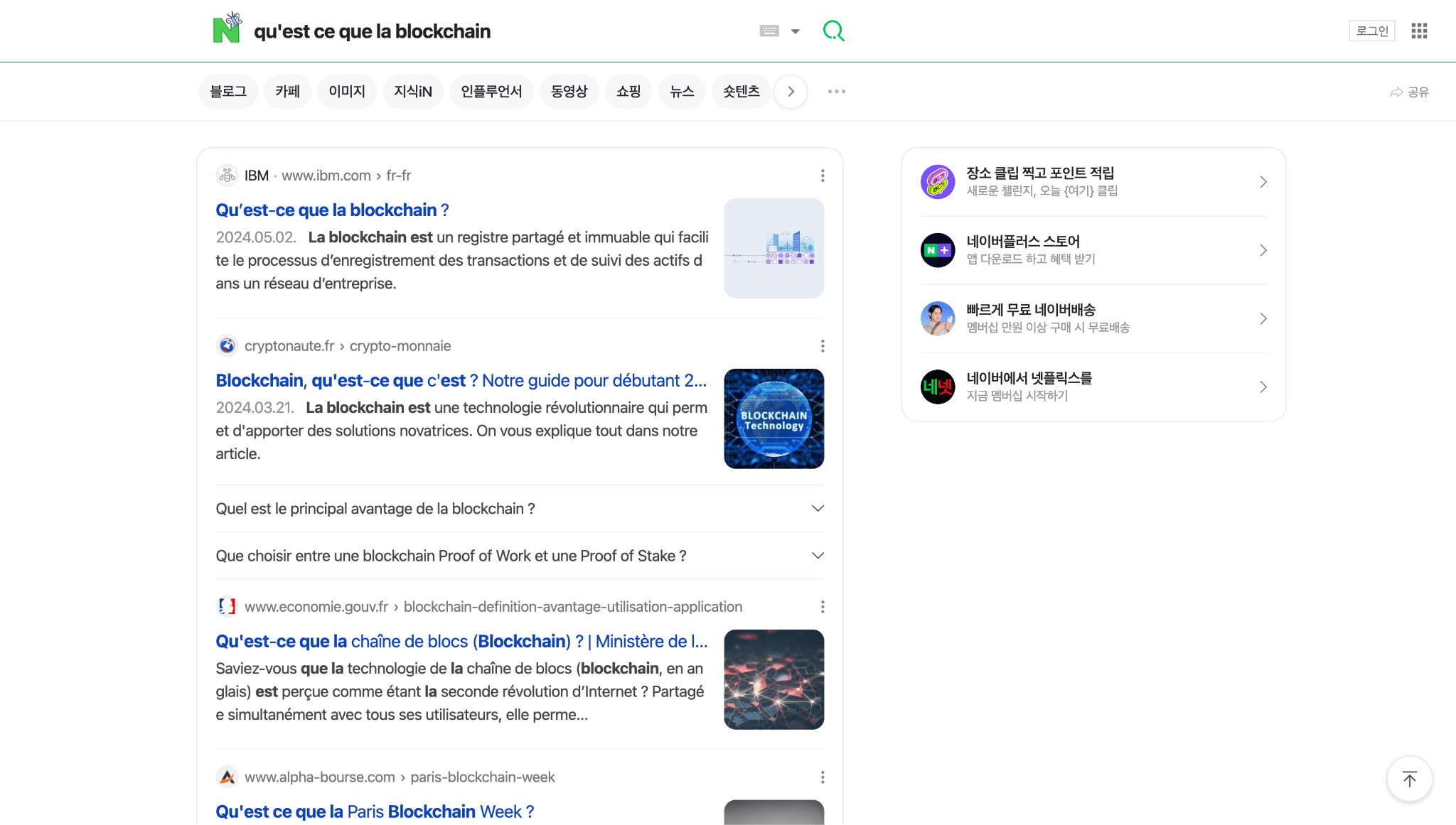Open the 'Qu'est-ce que la blockchain ?' IBM link
The image size is (1456, 825).
(x=332, y=210)
